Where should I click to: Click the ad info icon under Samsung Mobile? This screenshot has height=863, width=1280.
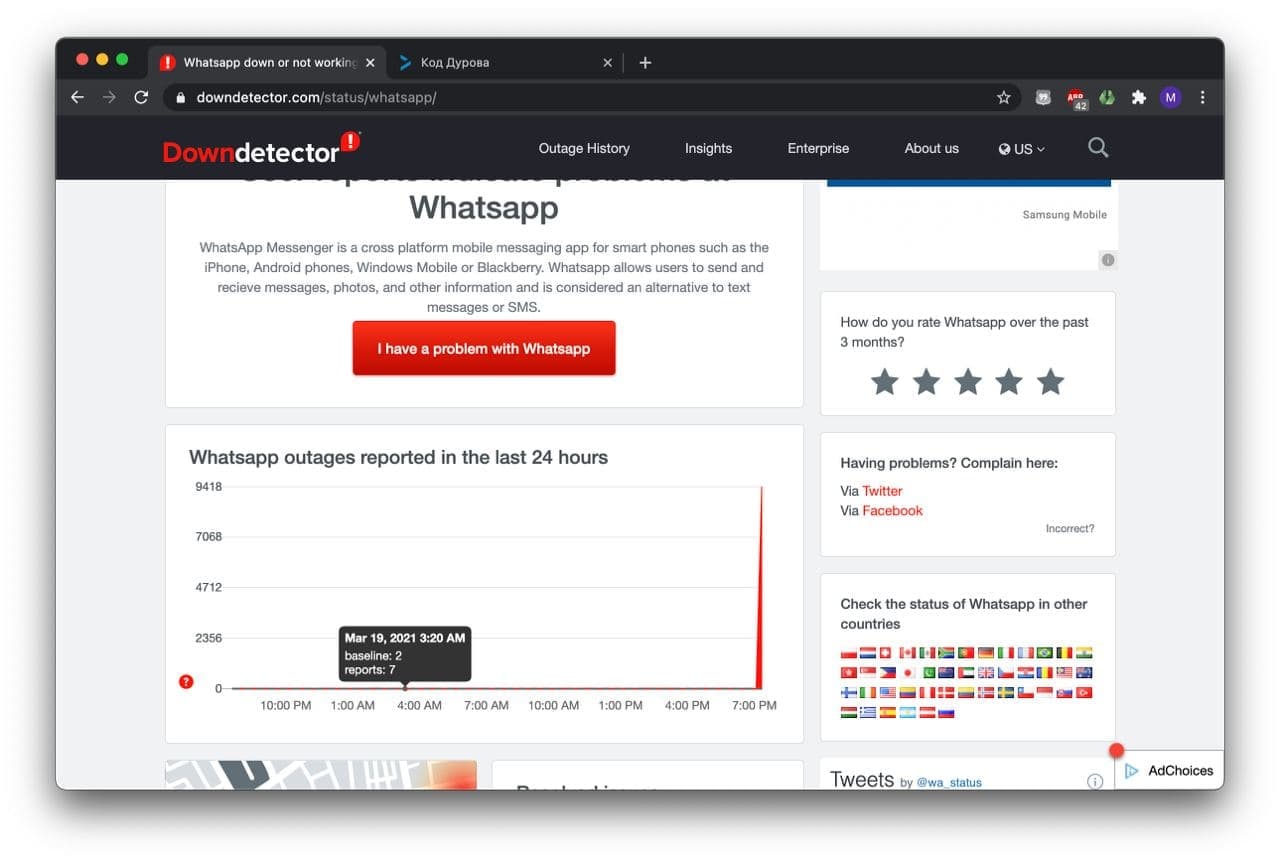[x=1108, y=260]
